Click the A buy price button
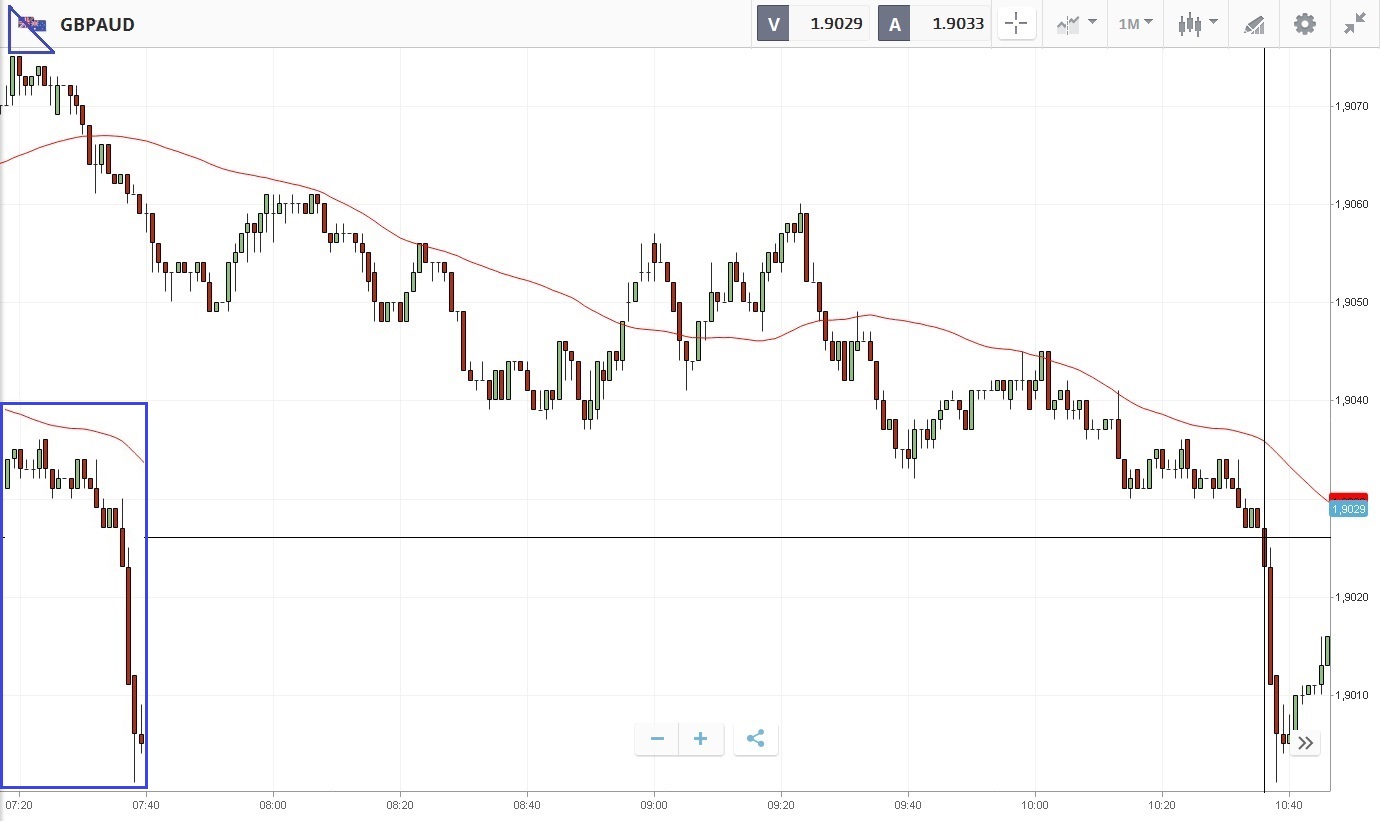 [894, 24]
